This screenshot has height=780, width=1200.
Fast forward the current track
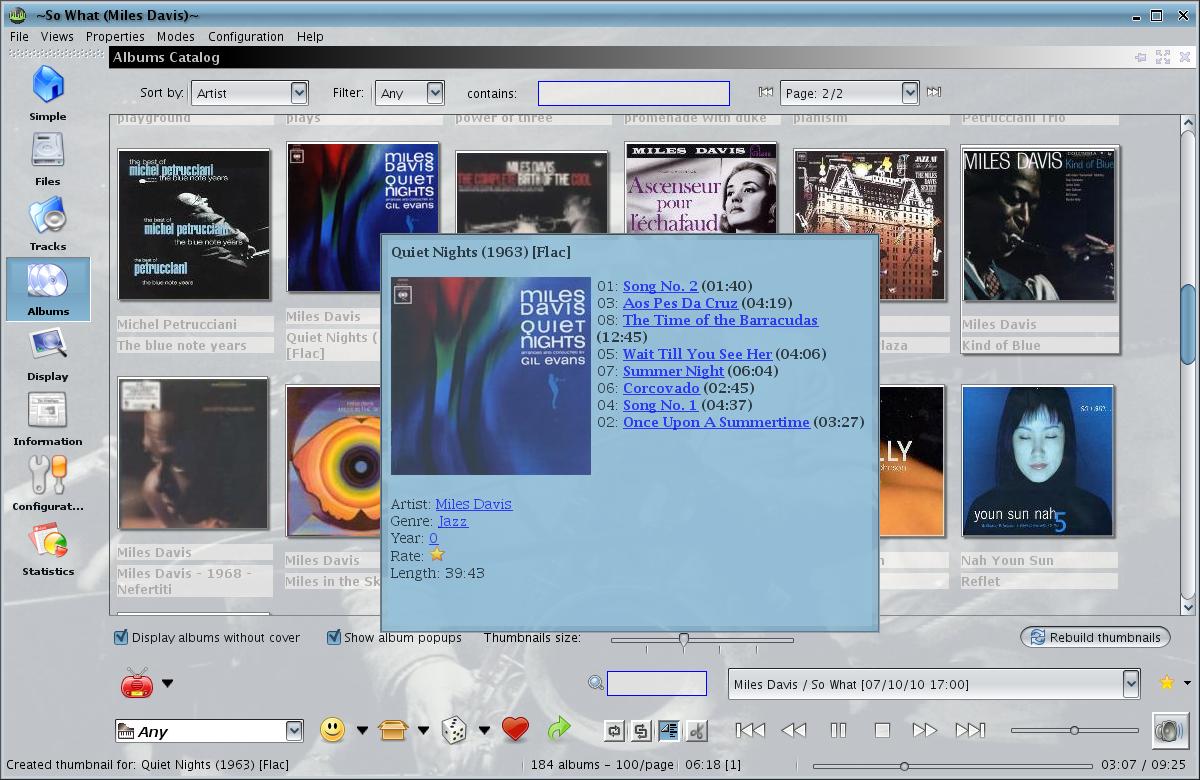(925, 730)
